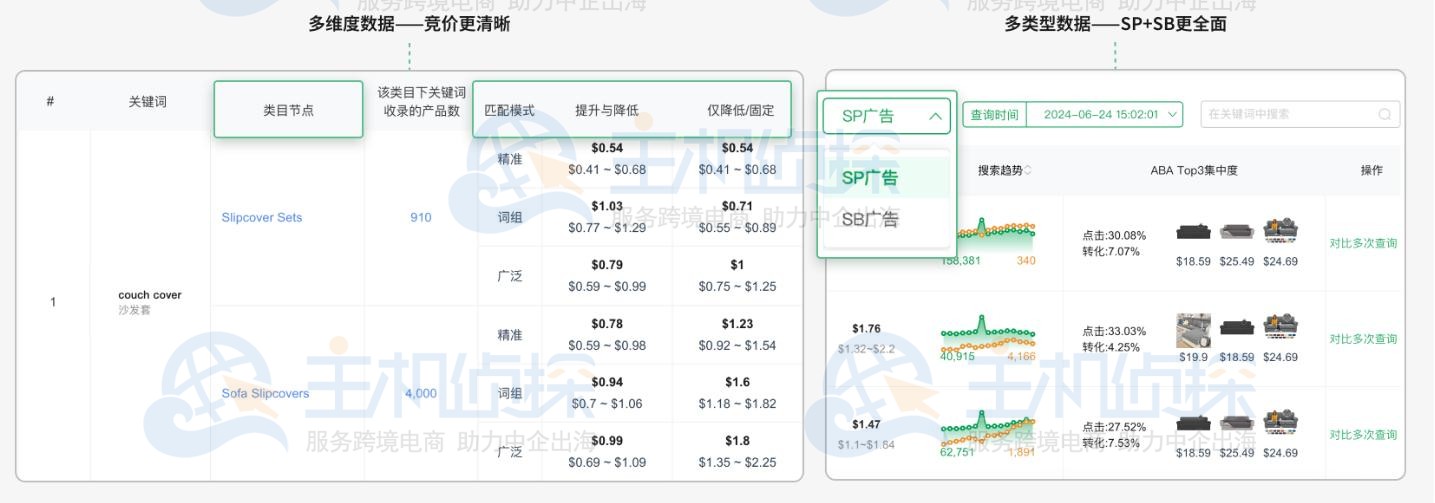The width and height of the screenshot is (1435, 503).
Task: Click the 精准 match type in Slipcover Sets
Action: pos(510,159)
